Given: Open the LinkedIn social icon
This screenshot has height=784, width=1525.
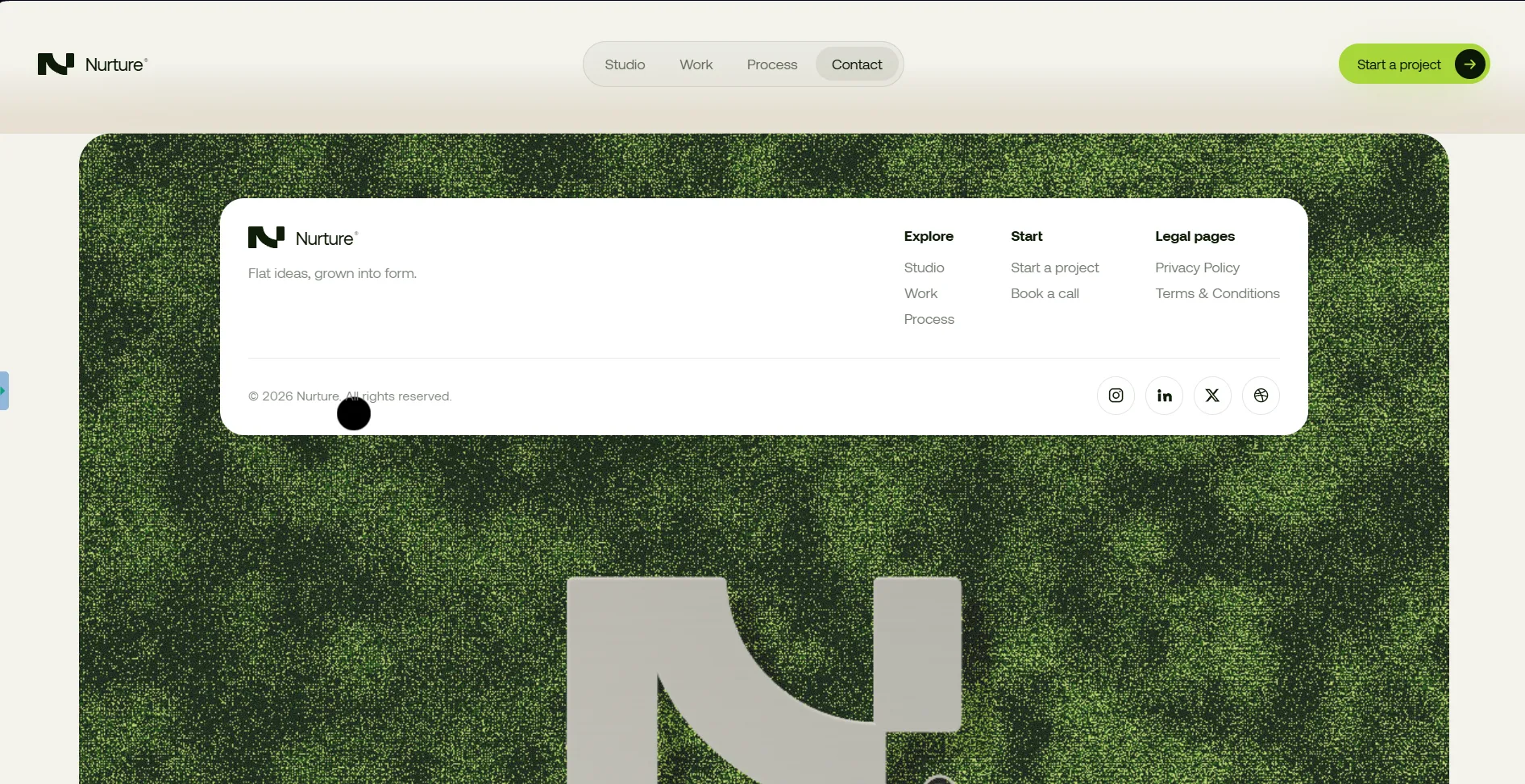Looking at the screenshot, I should [1164, 396].
